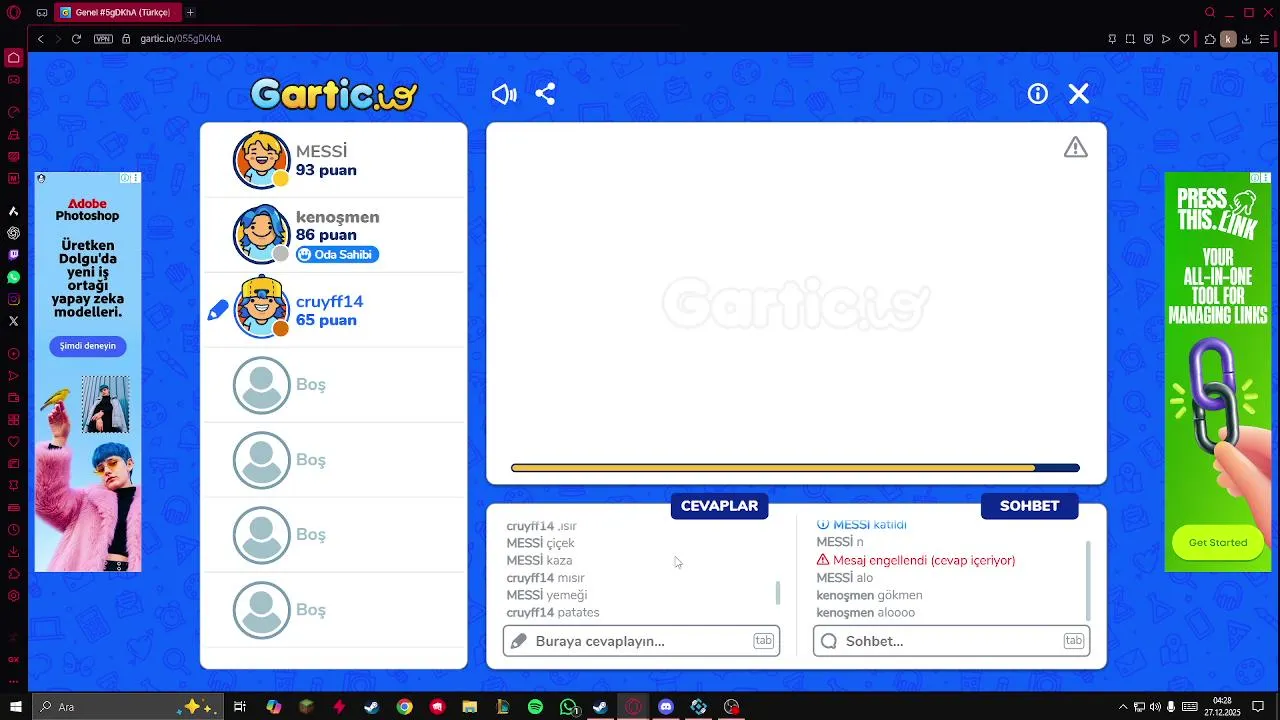This screenshot has width=1280, height=720.
Task: Click the chat message 'kenoşmen gökmen'
Action: [x=869, y=596]
